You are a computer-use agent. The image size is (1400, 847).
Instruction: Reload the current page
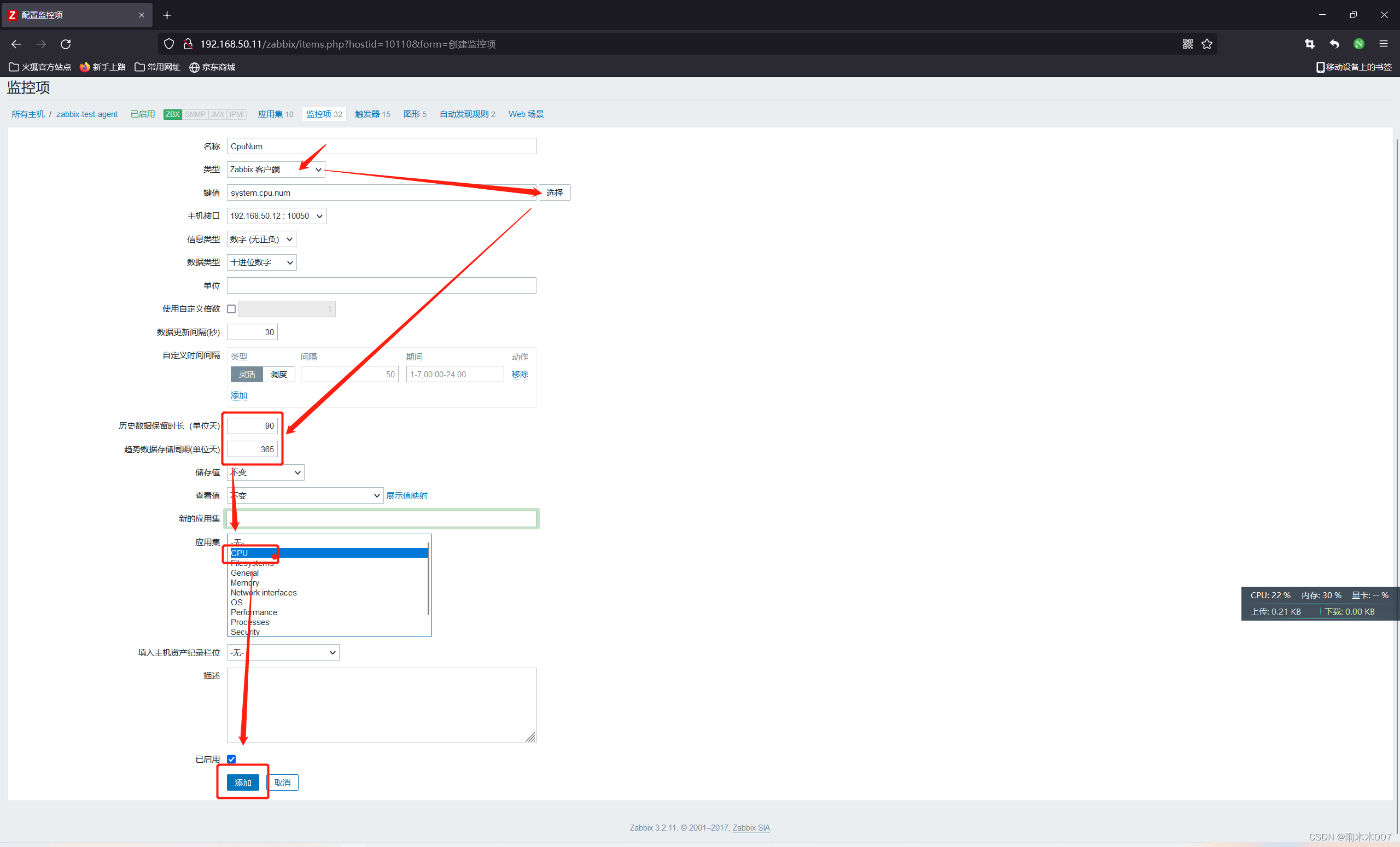pos(66,44)
